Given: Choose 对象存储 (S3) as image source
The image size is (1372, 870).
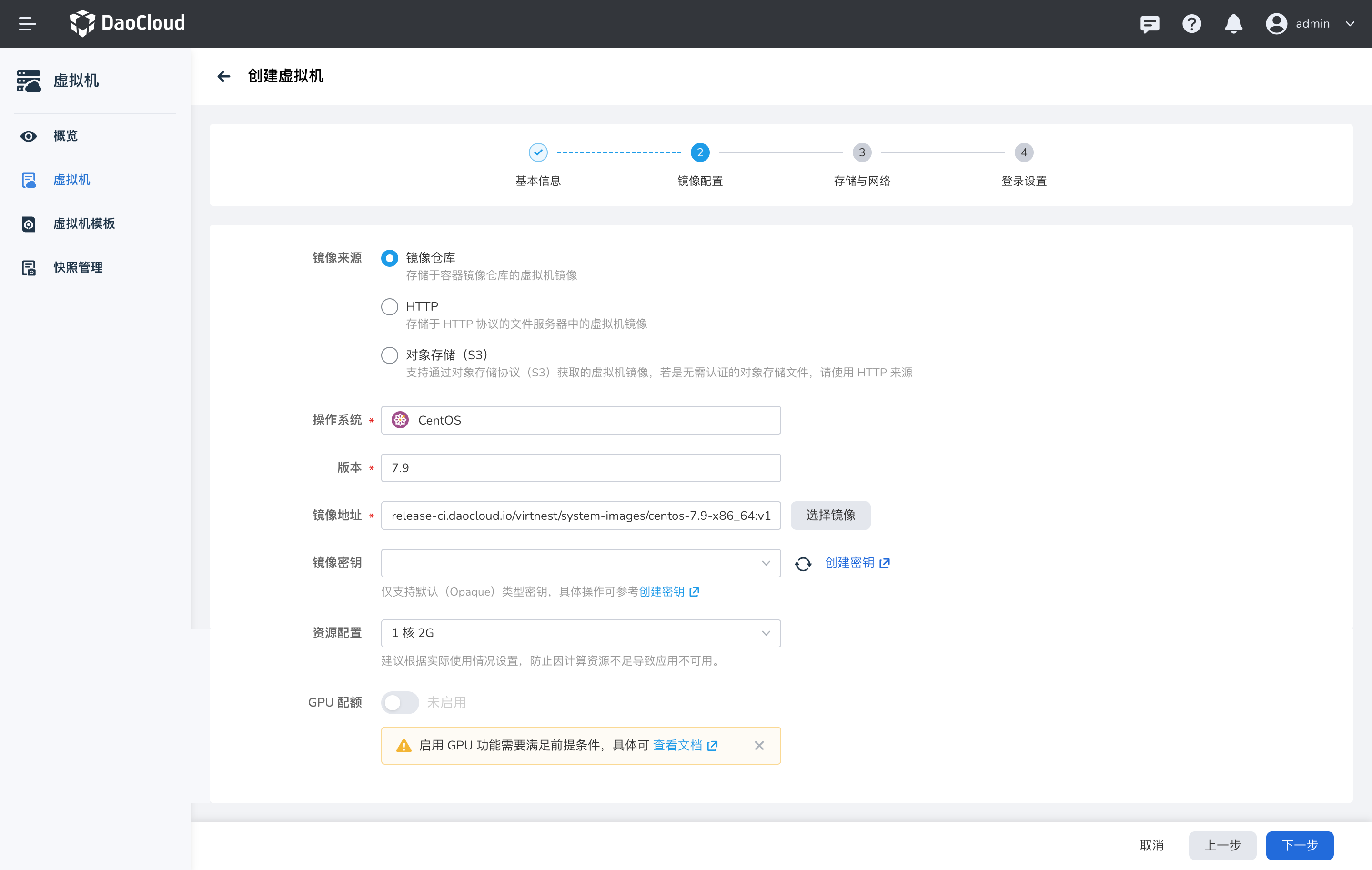Looking at the screenshot, I should [389, 354].
